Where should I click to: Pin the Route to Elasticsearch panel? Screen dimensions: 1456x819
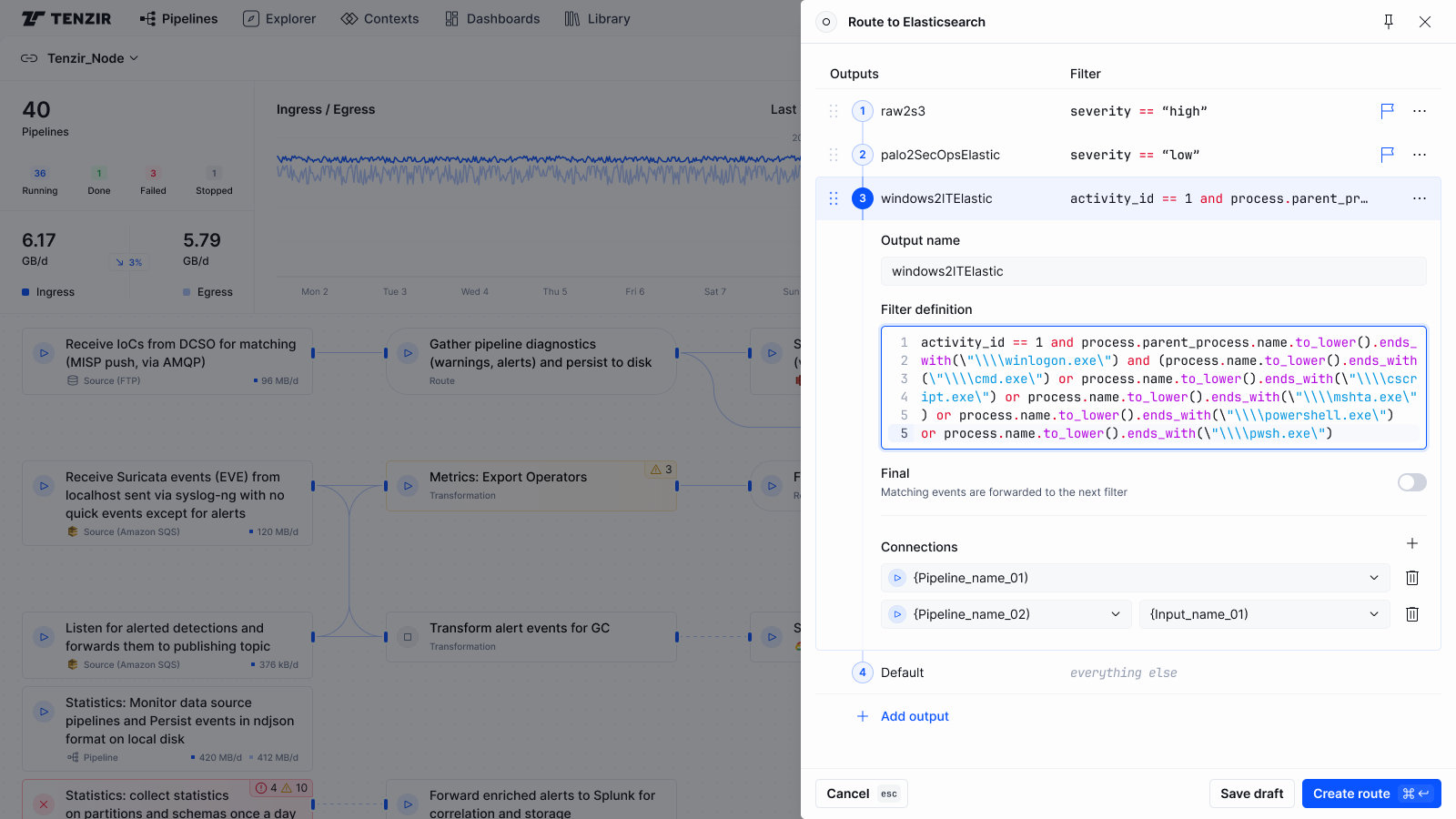tap(1389, 22)
